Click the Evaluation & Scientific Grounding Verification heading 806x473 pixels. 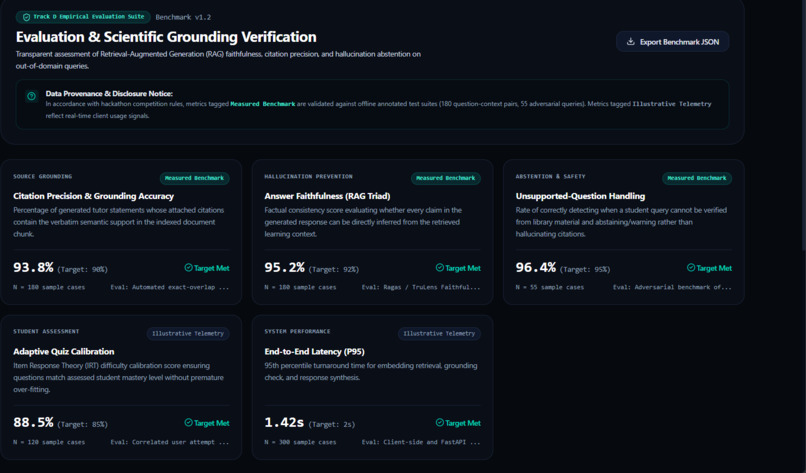coord(166,37)
